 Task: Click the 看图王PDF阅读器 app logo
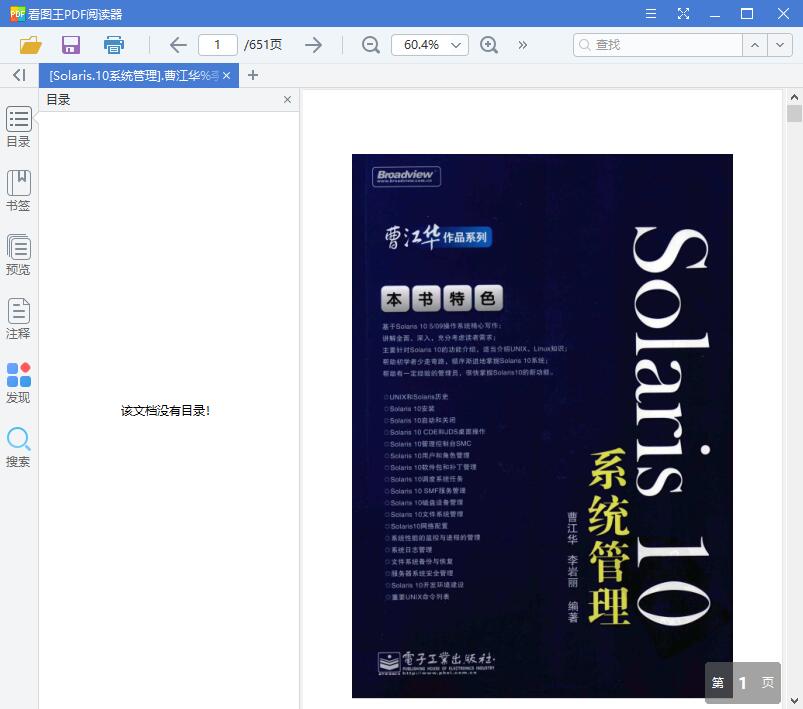tap(17, 14)
